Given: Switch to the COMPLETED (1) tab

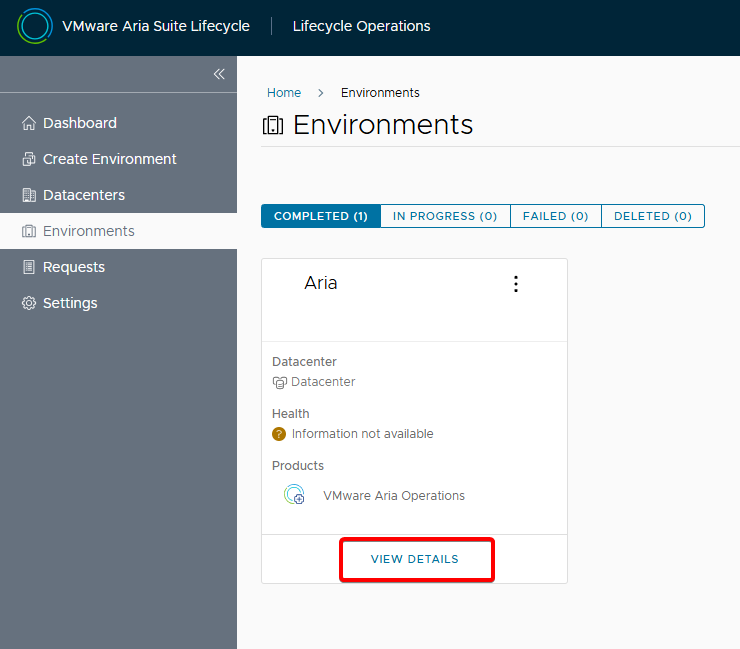Looking at the screenshot, I should click(320, 216).
